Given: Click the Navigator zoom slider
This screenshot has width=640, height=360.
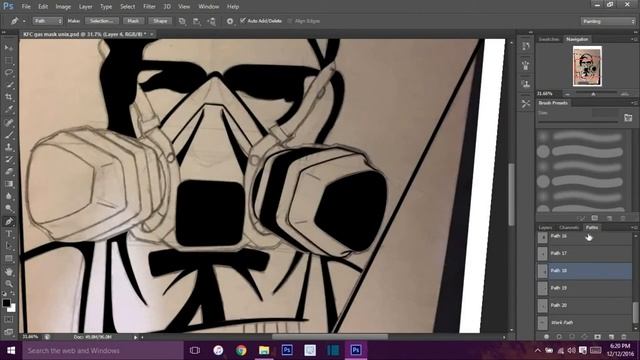Looking at the screenshot, I should coord(593,94).
